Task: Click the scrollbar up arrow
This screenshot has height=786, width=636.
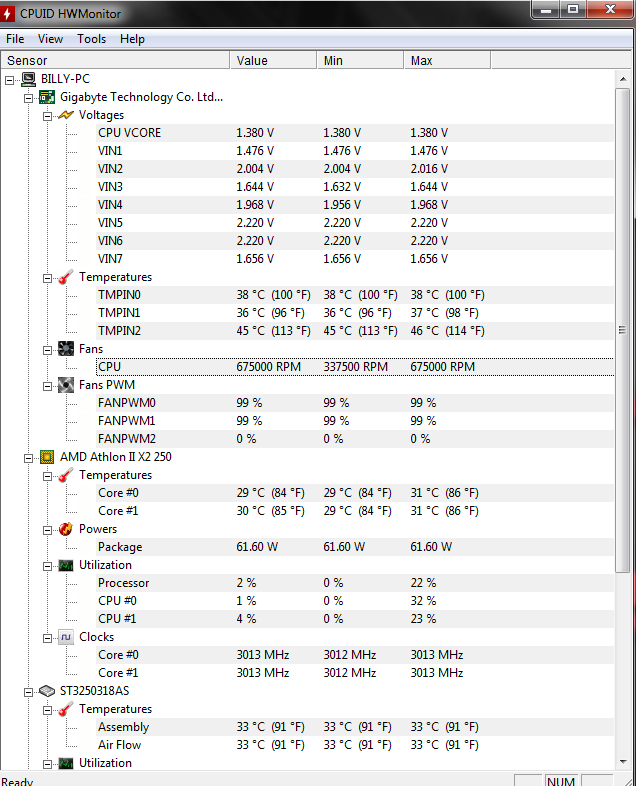Action: point(622,79)
